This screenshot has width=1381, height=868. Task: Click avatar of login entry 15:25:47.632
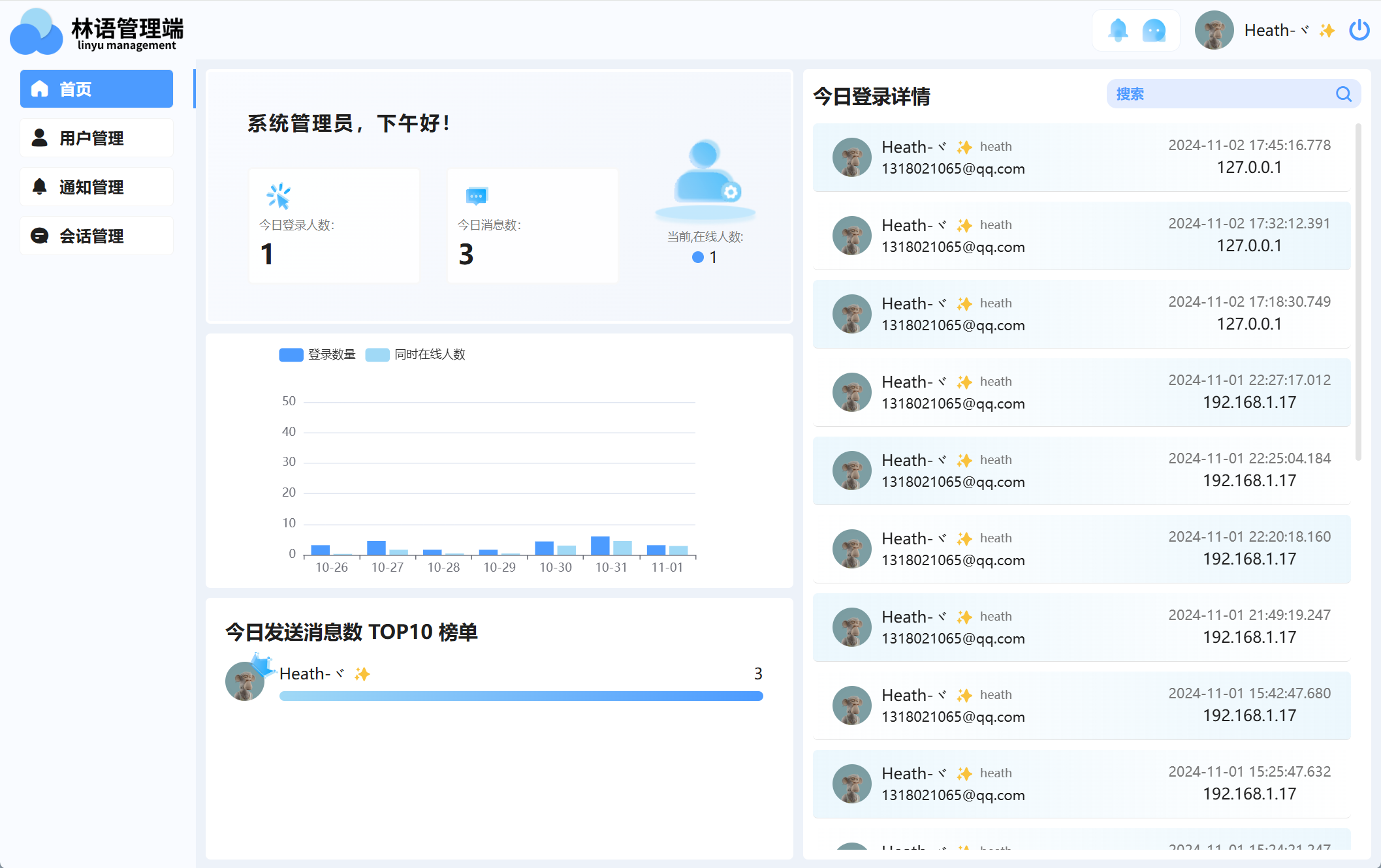pyautogui.click(x=851, y=784)
